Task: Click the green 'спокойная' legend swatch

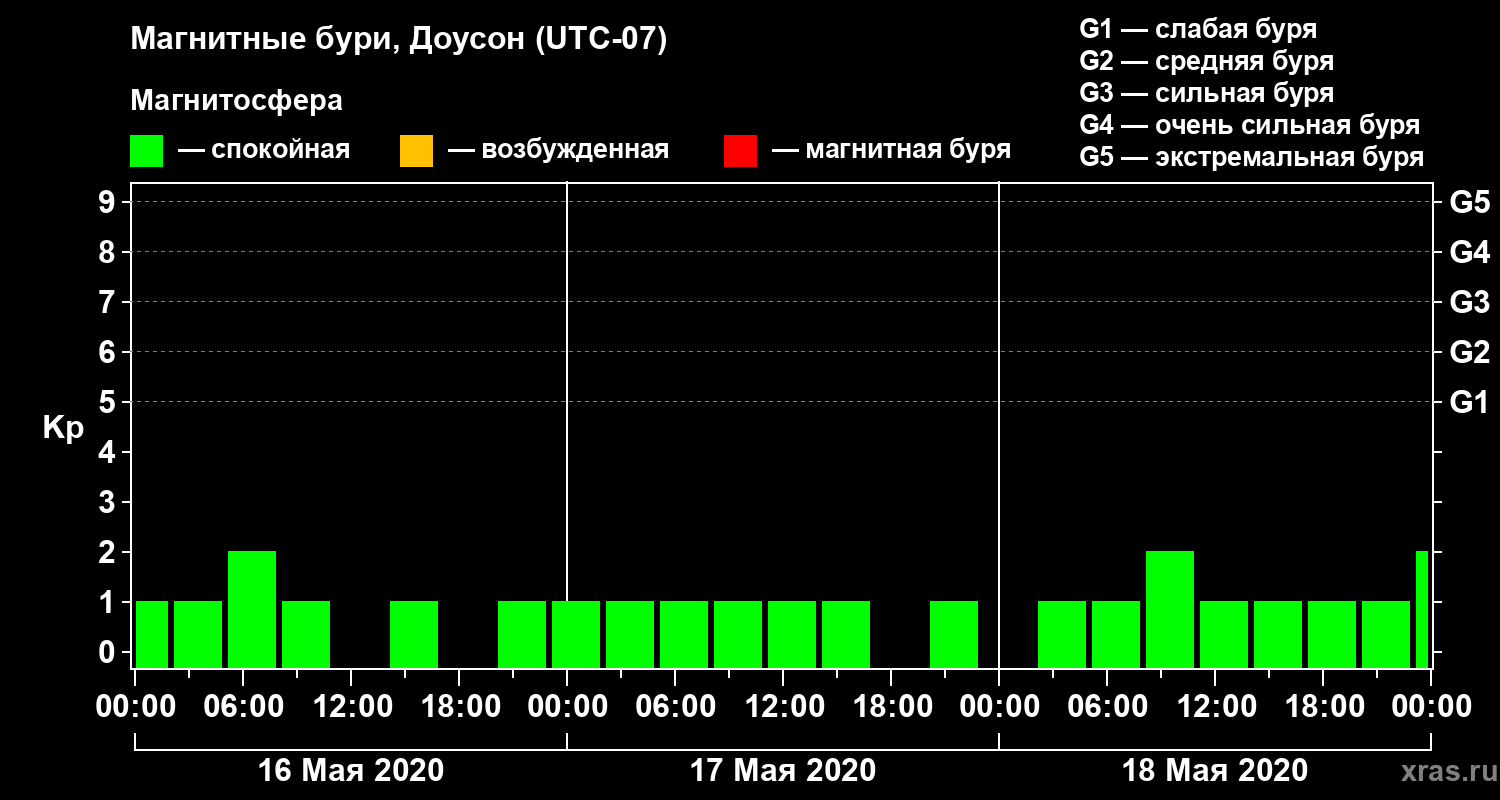Action: (146, 151)
